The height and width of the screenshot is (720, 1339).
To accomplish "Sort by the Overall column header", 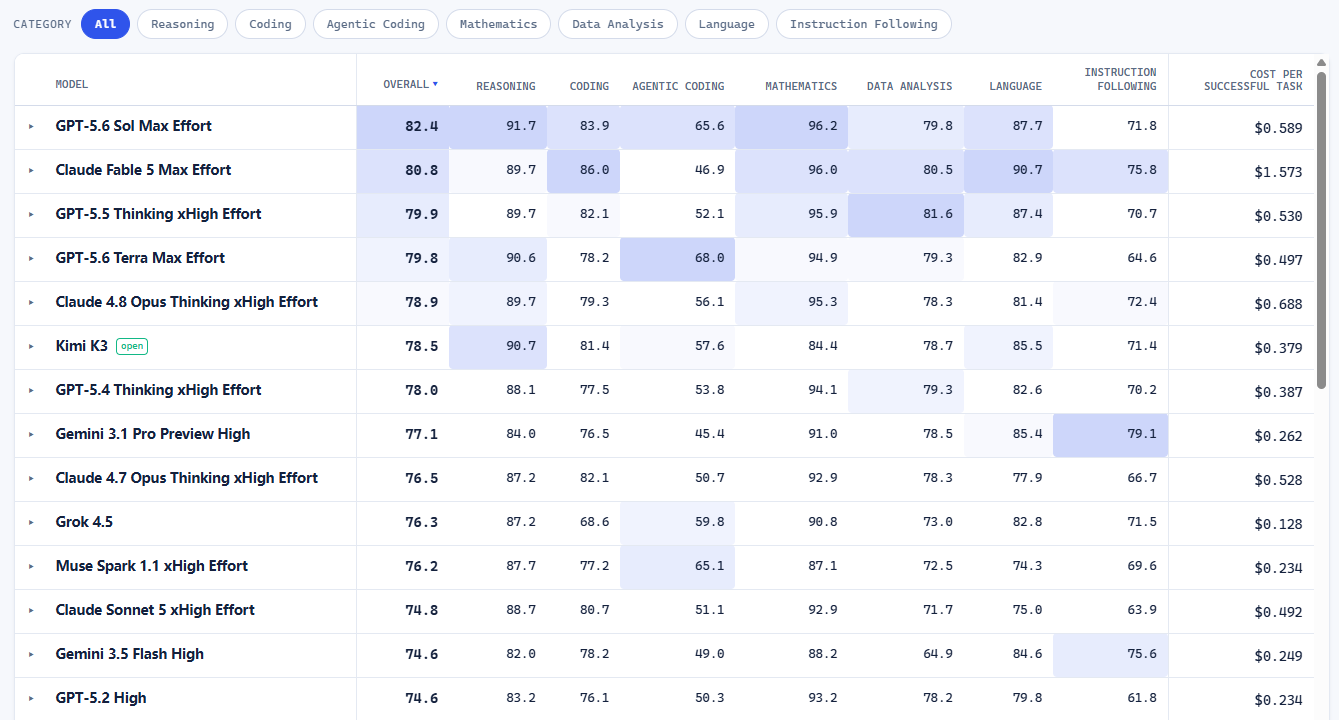I will pos(410,85).
